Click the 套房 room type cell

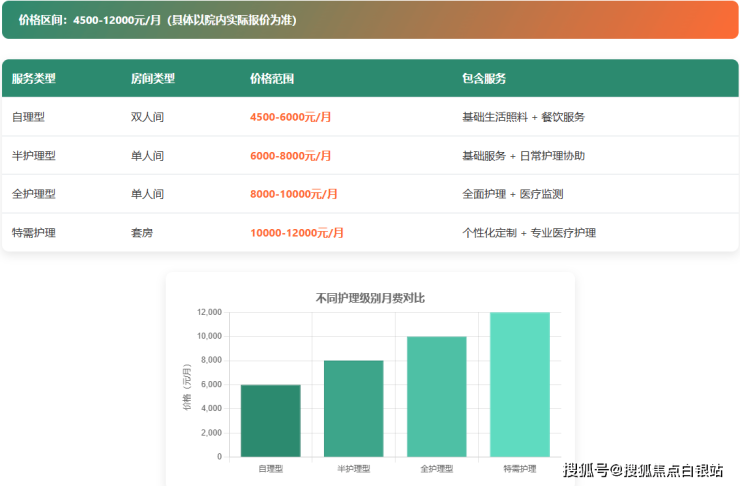coord(142,233)
